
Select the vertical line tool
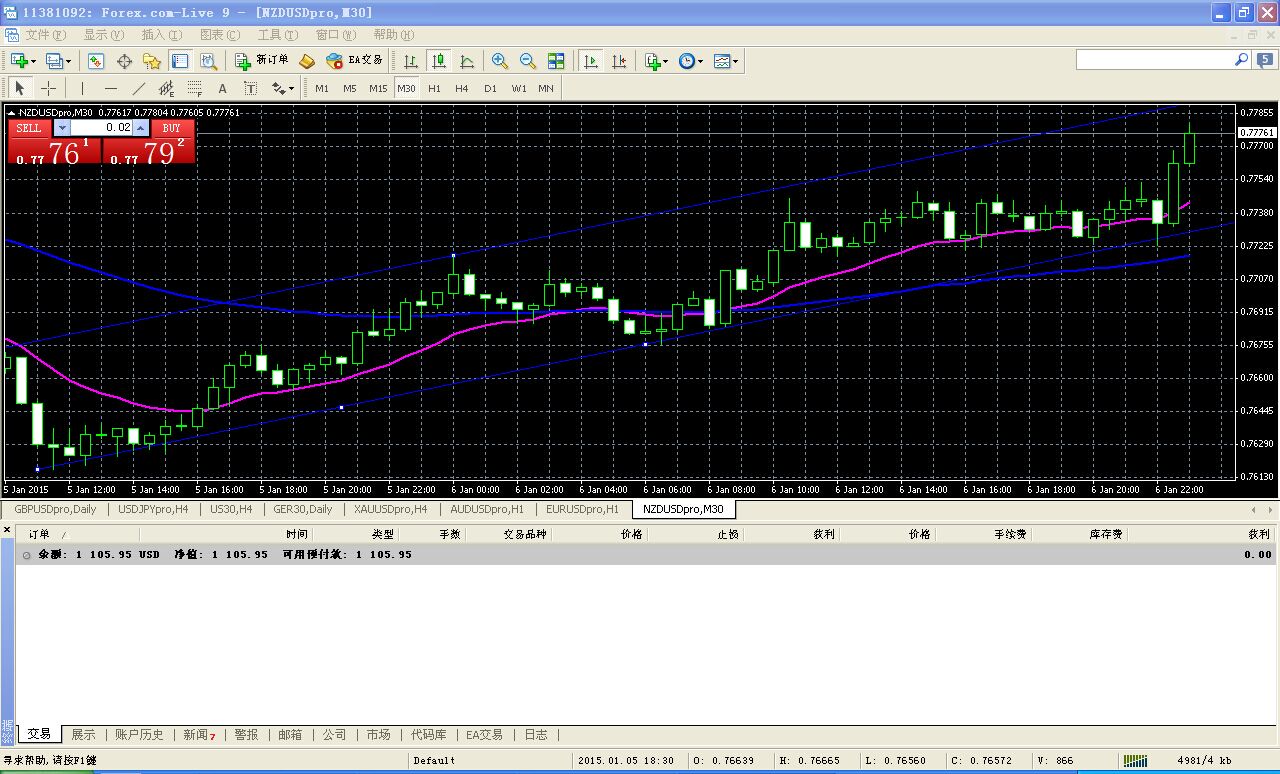pyautogui.click(x=83, y=88)
